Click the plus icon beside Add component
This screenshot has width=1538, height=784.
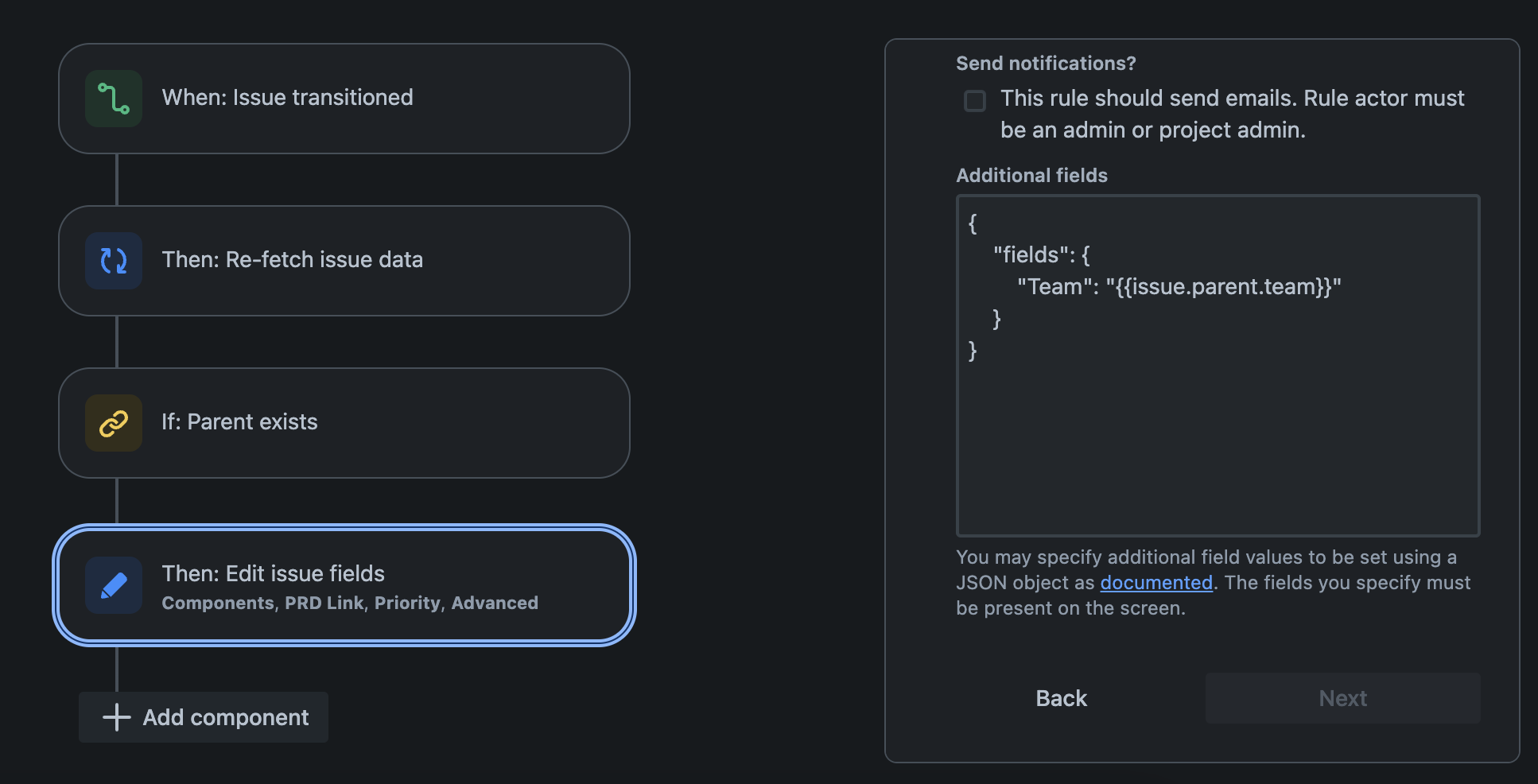pos(117,717)
